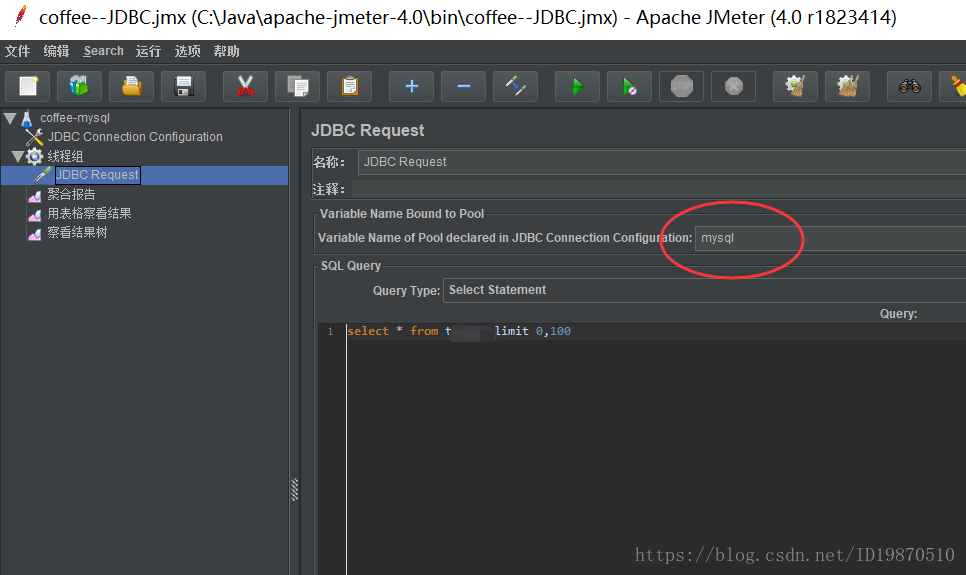Screen dimensions: 966x575
Task: Select coffee-mysql test plan in tree
Action: pyautogui.click(x=75, y=118)
